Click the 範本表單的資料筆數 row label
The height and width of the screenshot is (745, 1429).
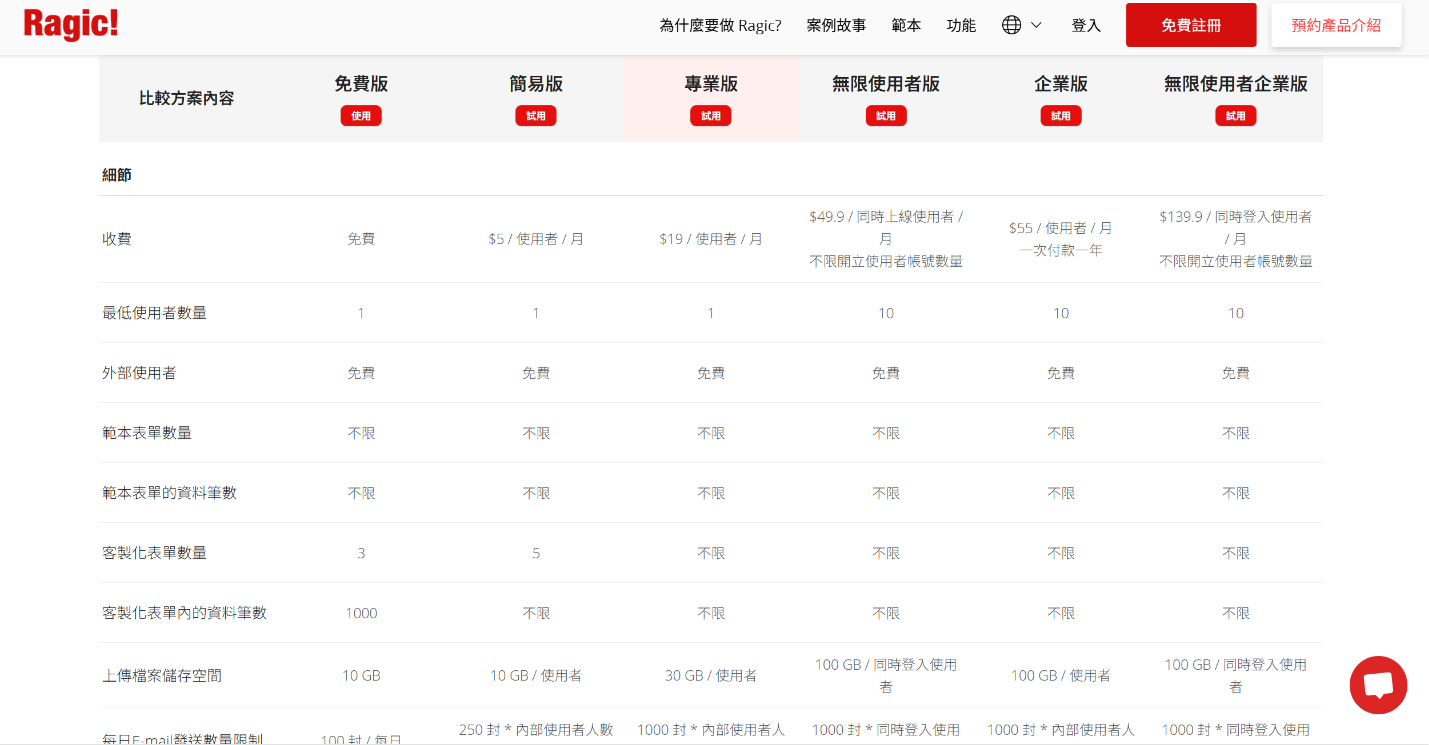click(169, 493)
